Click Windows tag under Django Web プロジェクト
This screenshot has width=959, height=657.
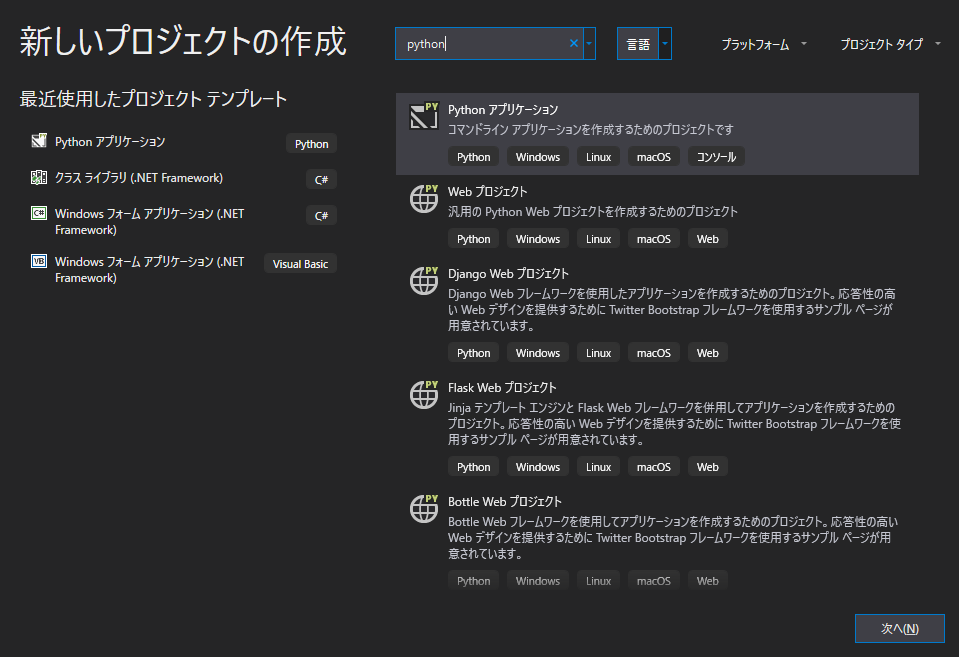(538, 353)
